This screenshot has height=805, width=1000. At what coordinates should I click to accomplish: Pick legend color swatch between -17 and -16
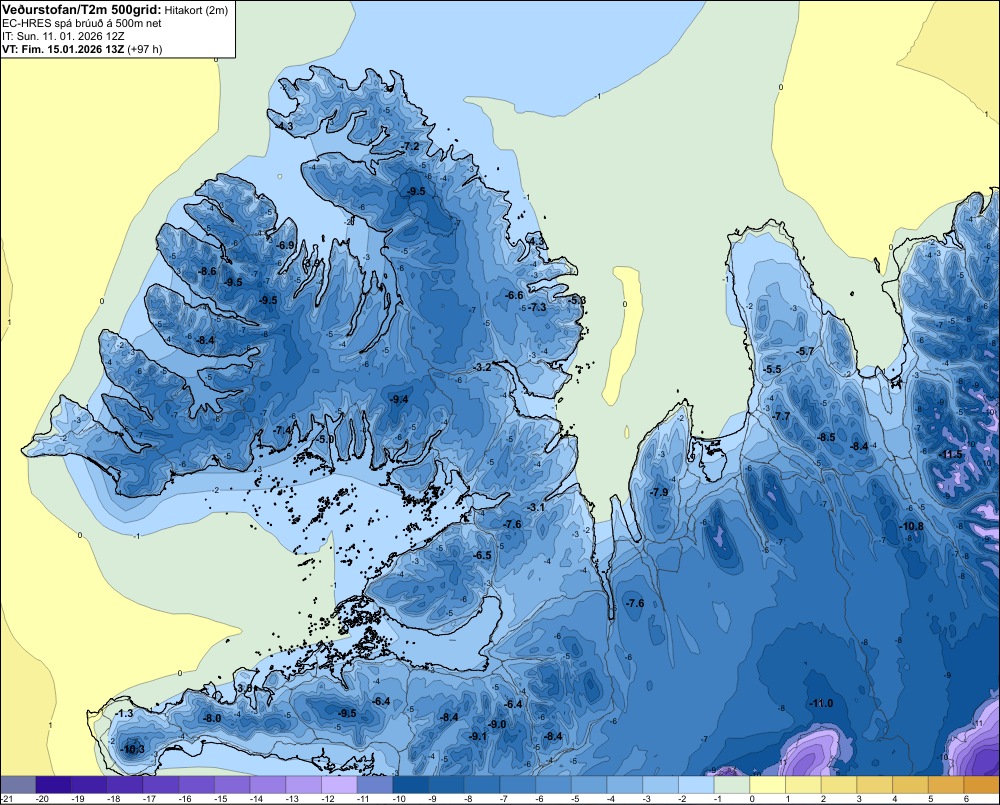click(x=161, y=785)
